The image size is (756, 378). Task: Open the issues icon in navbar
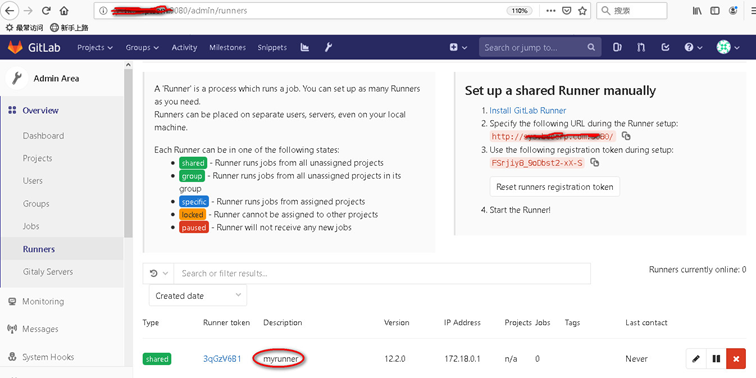point(617,47)
